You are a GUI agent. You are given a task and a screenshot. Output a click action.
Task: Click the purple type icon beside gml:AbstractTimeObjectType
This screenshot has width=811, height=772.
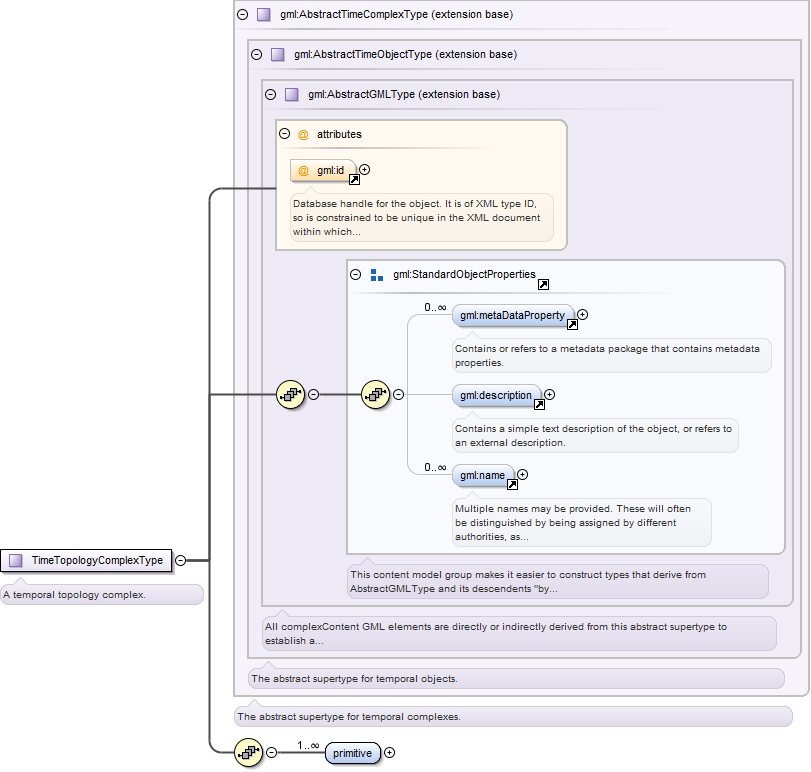click(x=278, y=54)
